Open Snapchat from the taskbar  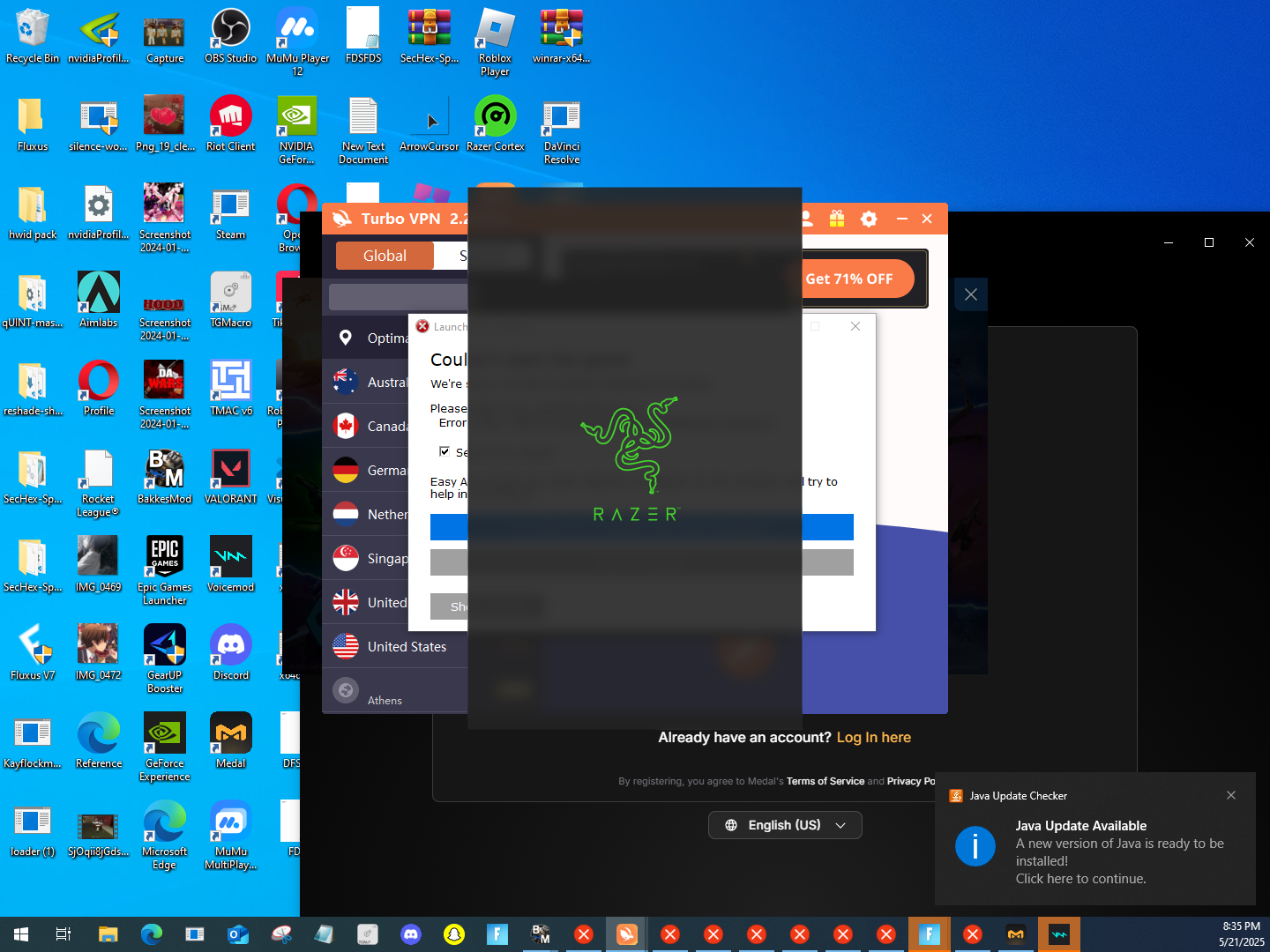click(x=454, y=934)
